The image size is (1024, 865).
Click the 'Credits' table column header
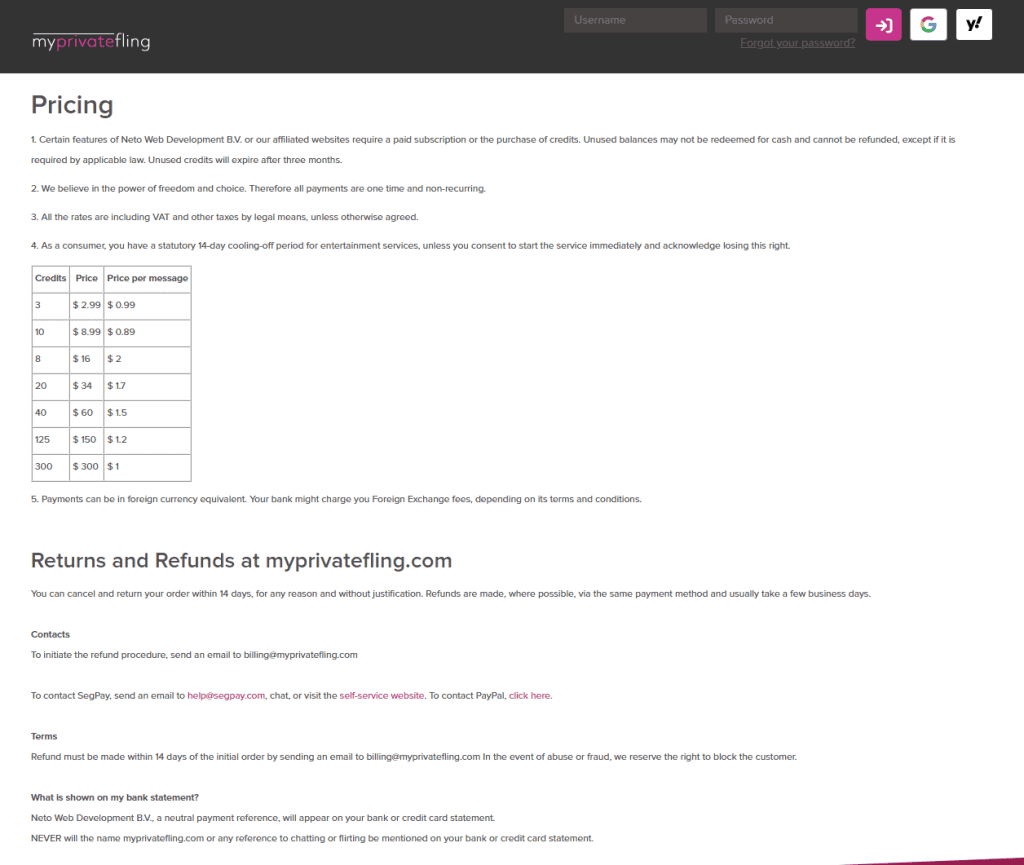[50, 278]
